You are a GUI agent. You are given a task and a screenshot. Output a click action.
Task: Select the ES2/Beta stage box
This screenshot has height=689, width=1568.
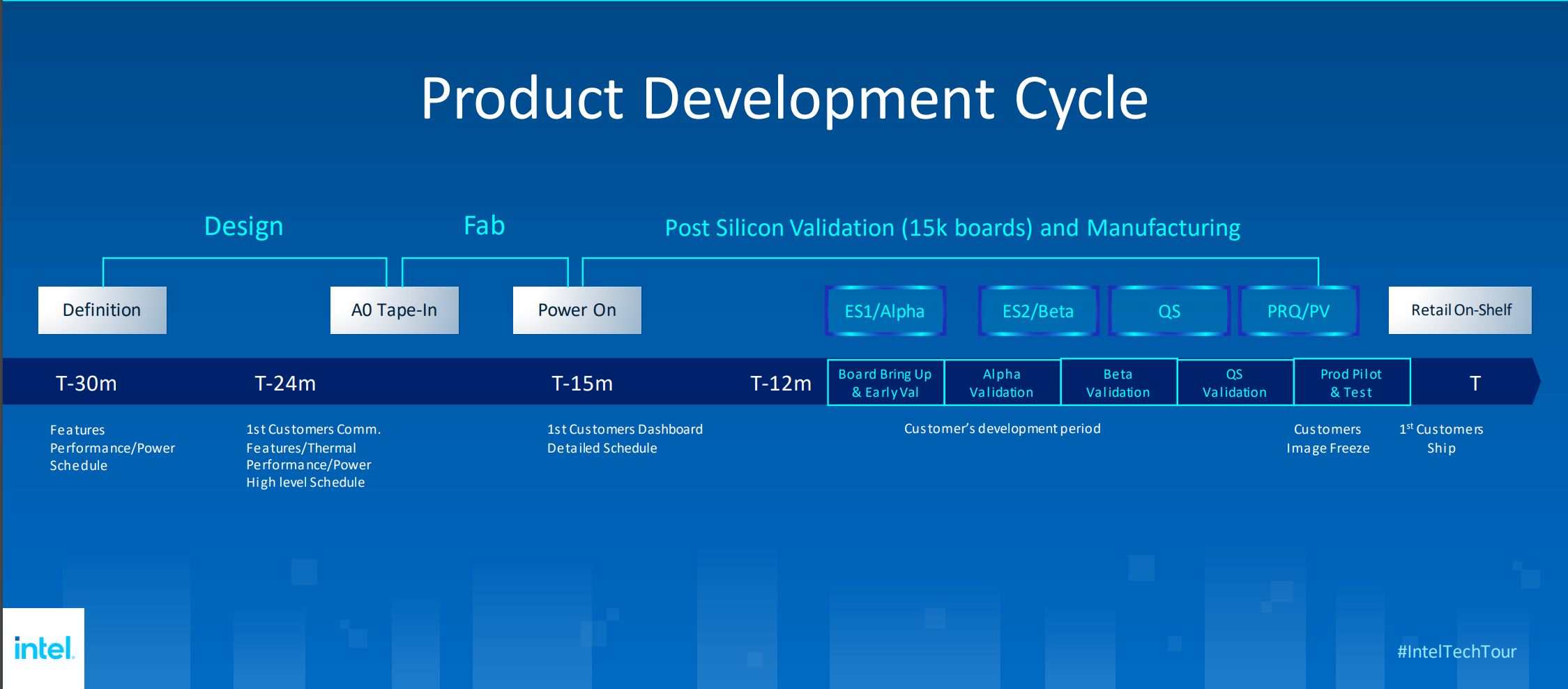click(1038, 311)
